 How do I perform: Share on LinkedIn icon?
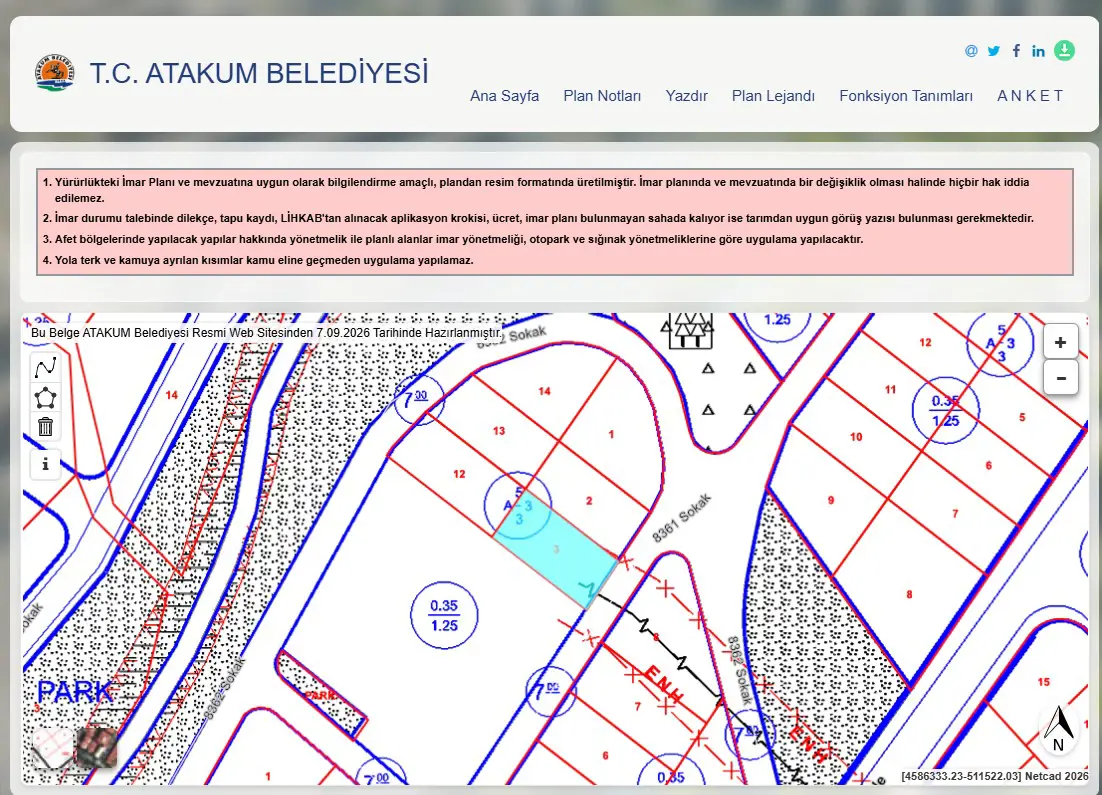click(x=1038, y=51)
